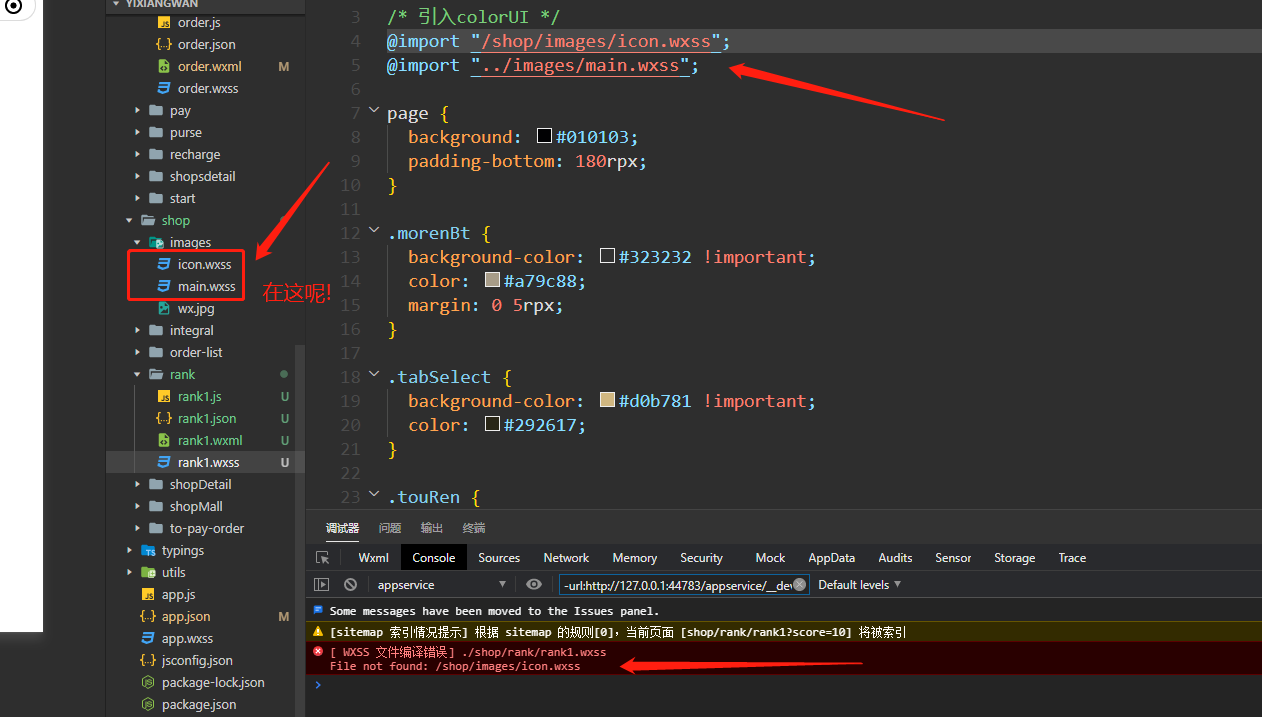The width and height of the screenshot is (1262, 717).
Task: Open jsconfig.json file
Action: click(197, 660)
